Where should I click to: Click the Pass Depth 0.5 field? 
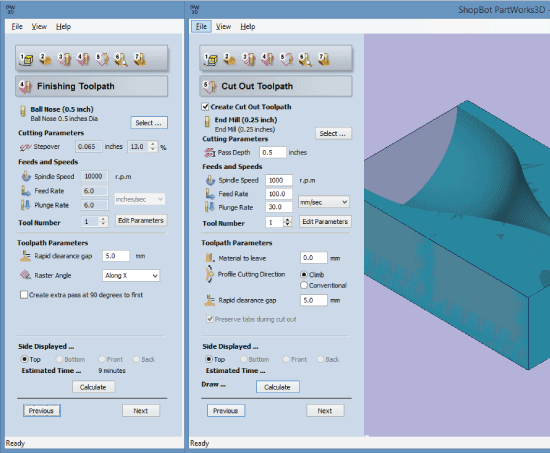273,152
